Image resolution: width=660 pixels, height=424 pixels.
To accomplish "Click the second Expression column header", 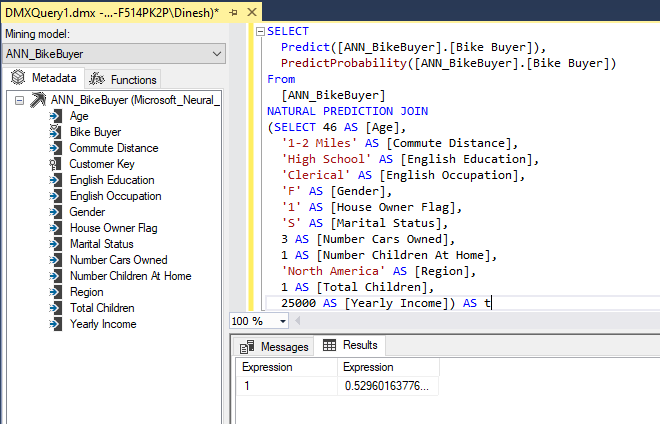I will (388, 367).
